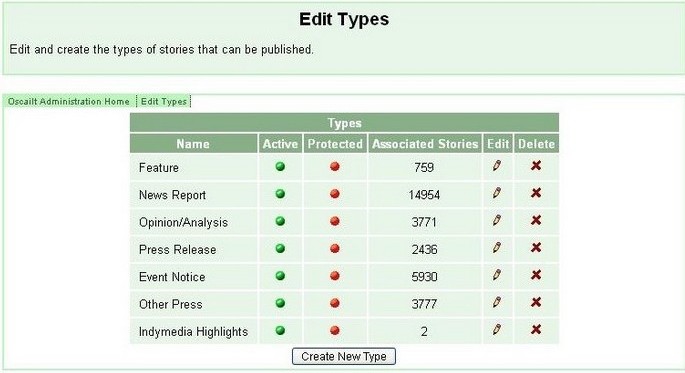The width and height of the screenshot is (685, 373).
Task: Click the Press Release name cell
Action: [x=194, y=249]
